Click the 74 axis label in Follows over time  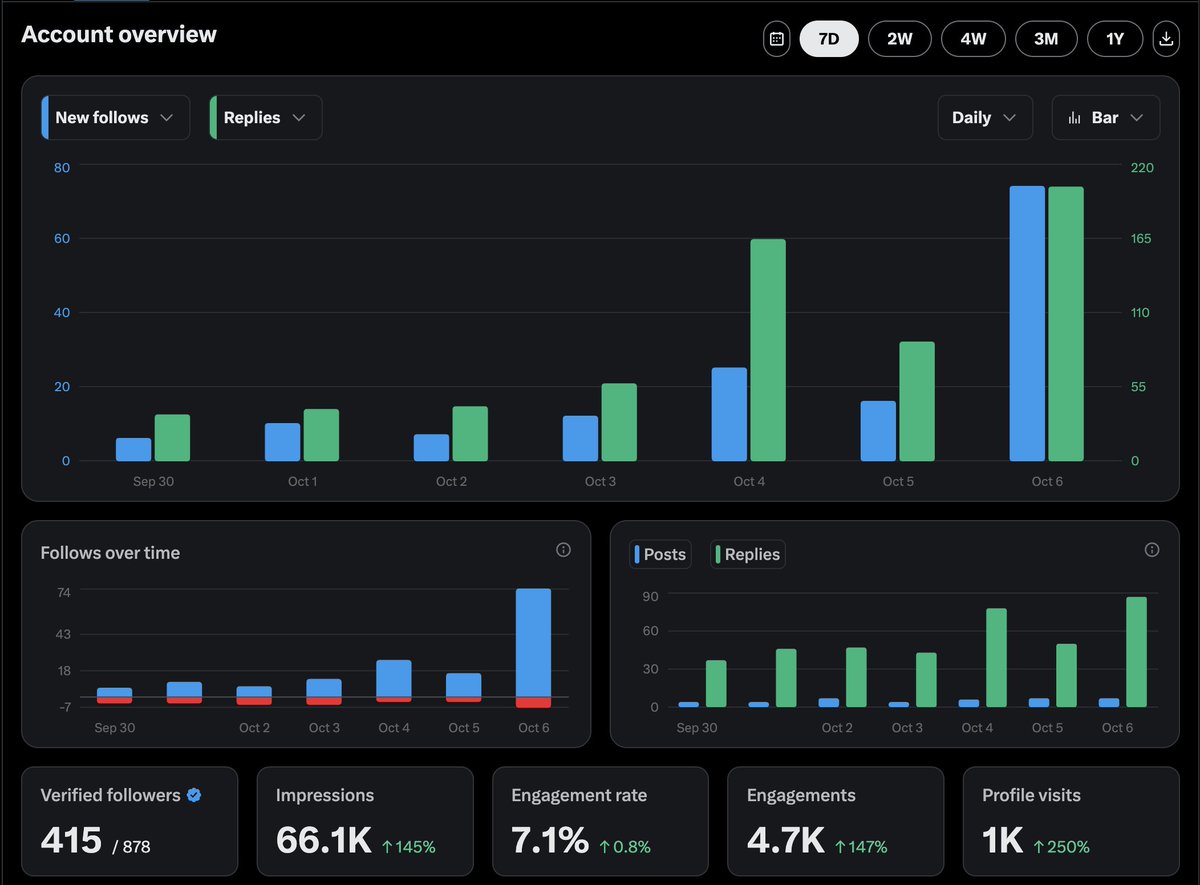(63, 592)
